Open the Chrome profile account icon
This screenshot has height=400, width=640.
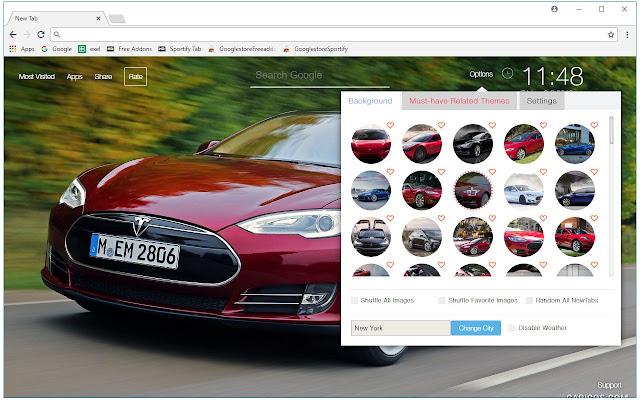tap(554, 9)
